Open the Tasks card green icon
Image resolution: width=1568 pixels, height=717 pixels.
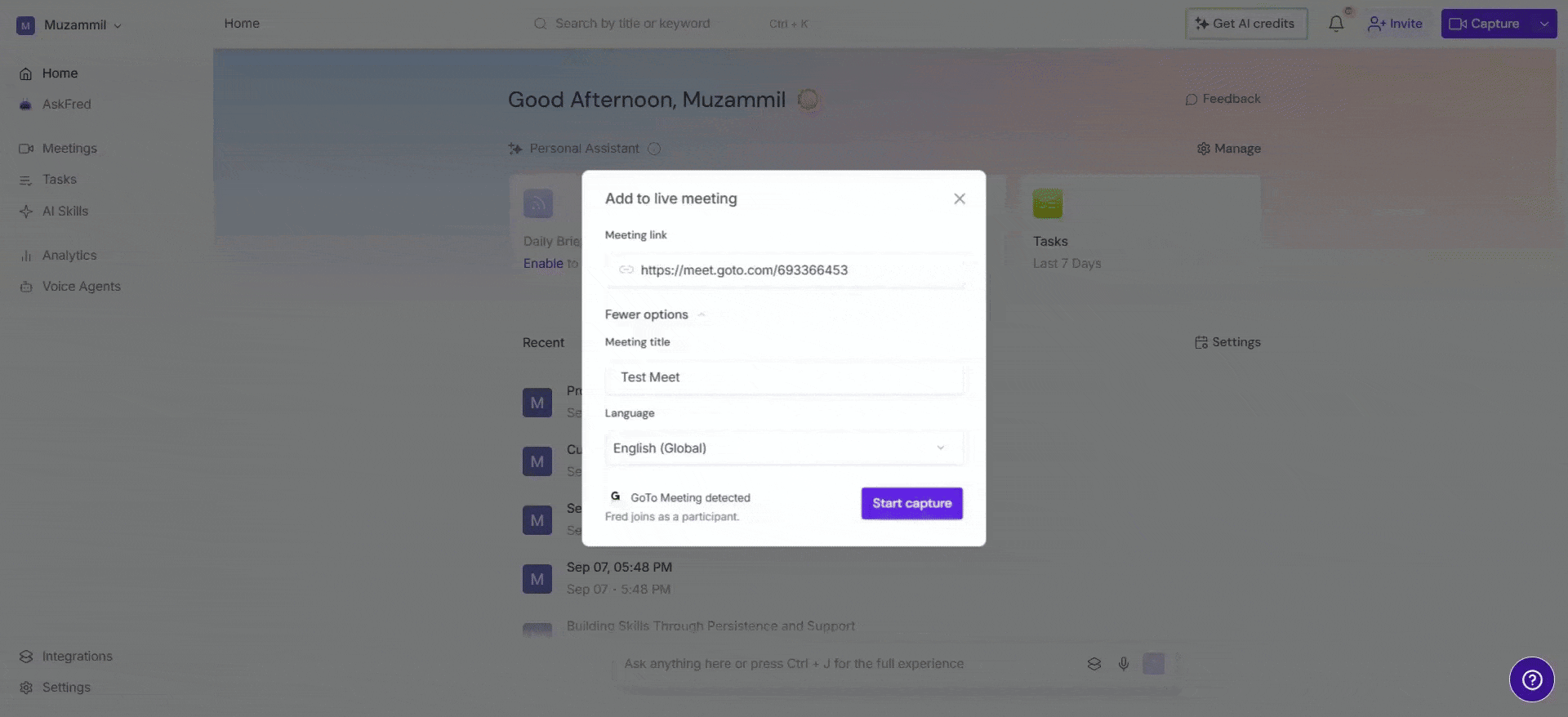(1048, 203)
